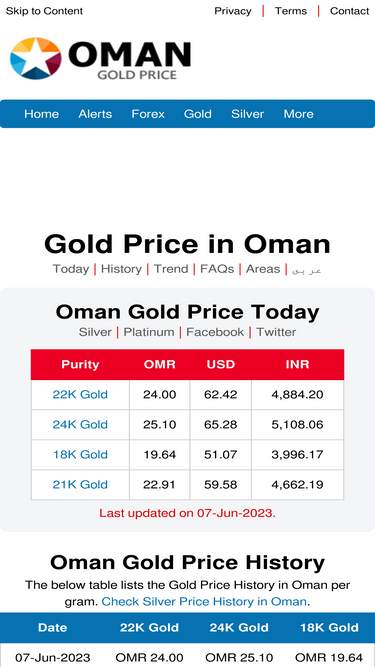Image resolution: width=375 pixels, height=667 pixels.
Task: Open the FAQs link
Action: pos(217,269)
